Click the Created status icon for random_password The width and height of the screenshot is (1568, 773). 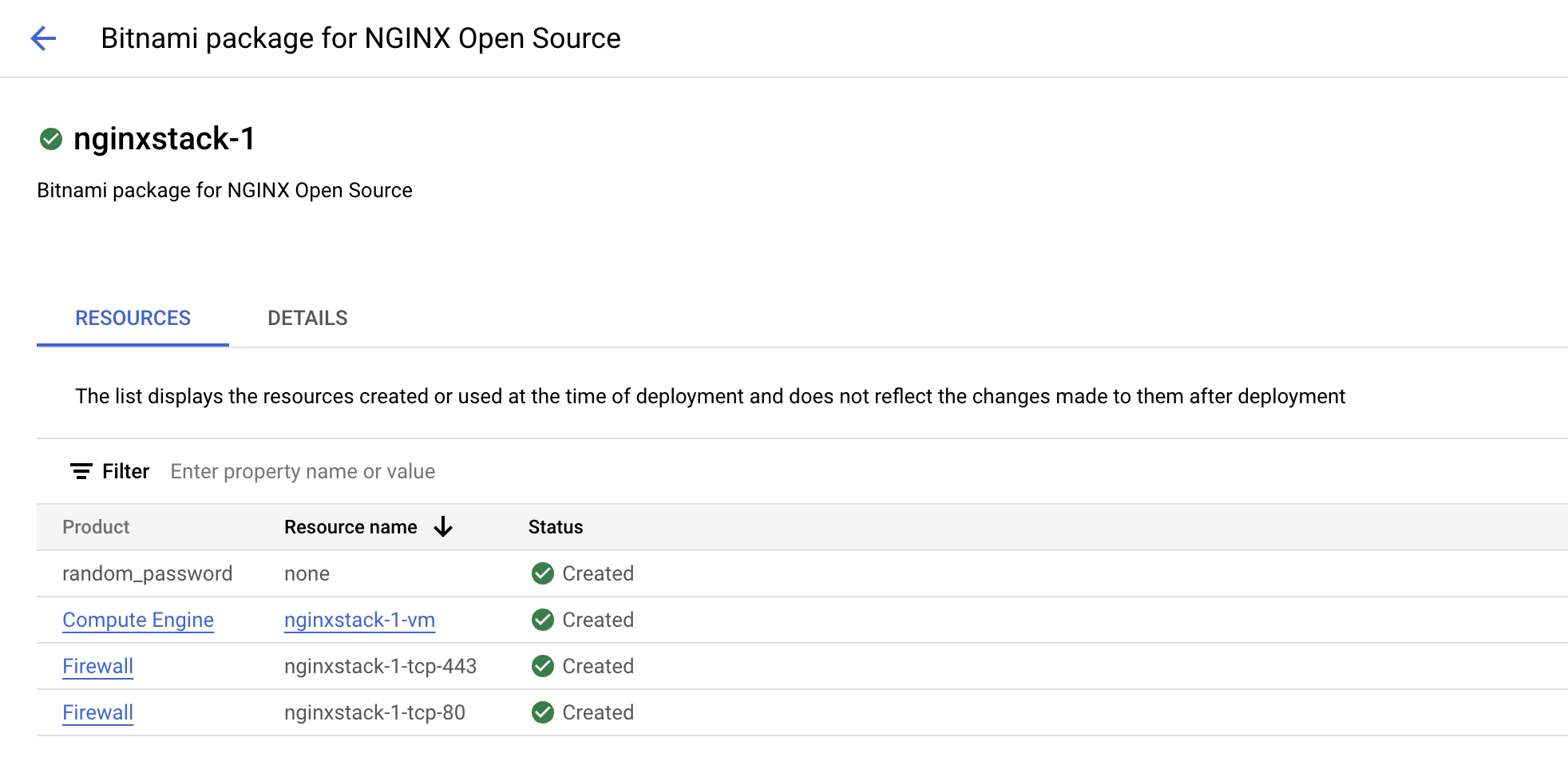pyautogui.click(x=543, y=573)
